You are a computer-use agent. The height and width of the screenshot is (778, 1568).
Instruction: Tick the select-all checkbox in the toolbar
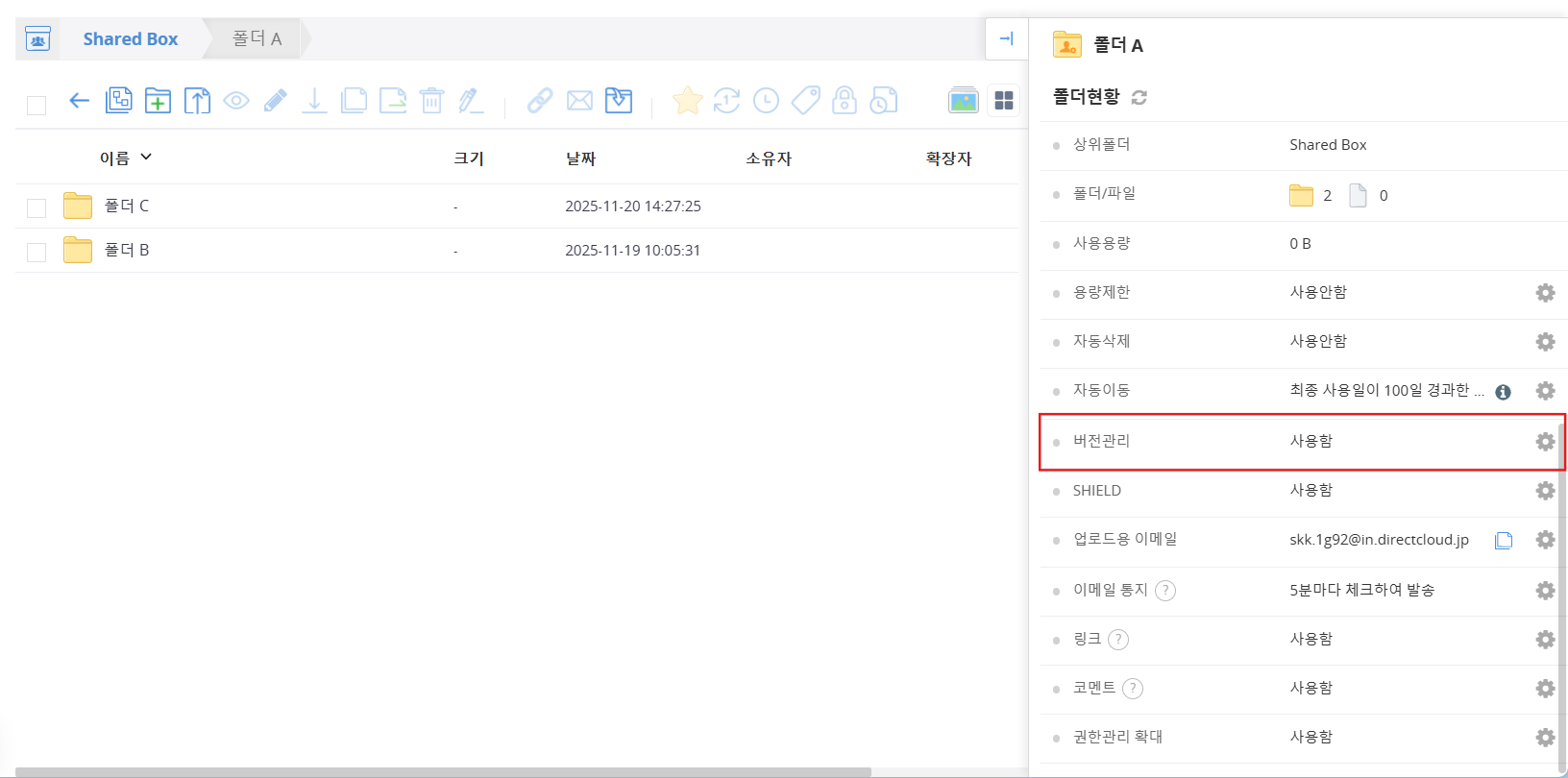(x=37, y=105)
